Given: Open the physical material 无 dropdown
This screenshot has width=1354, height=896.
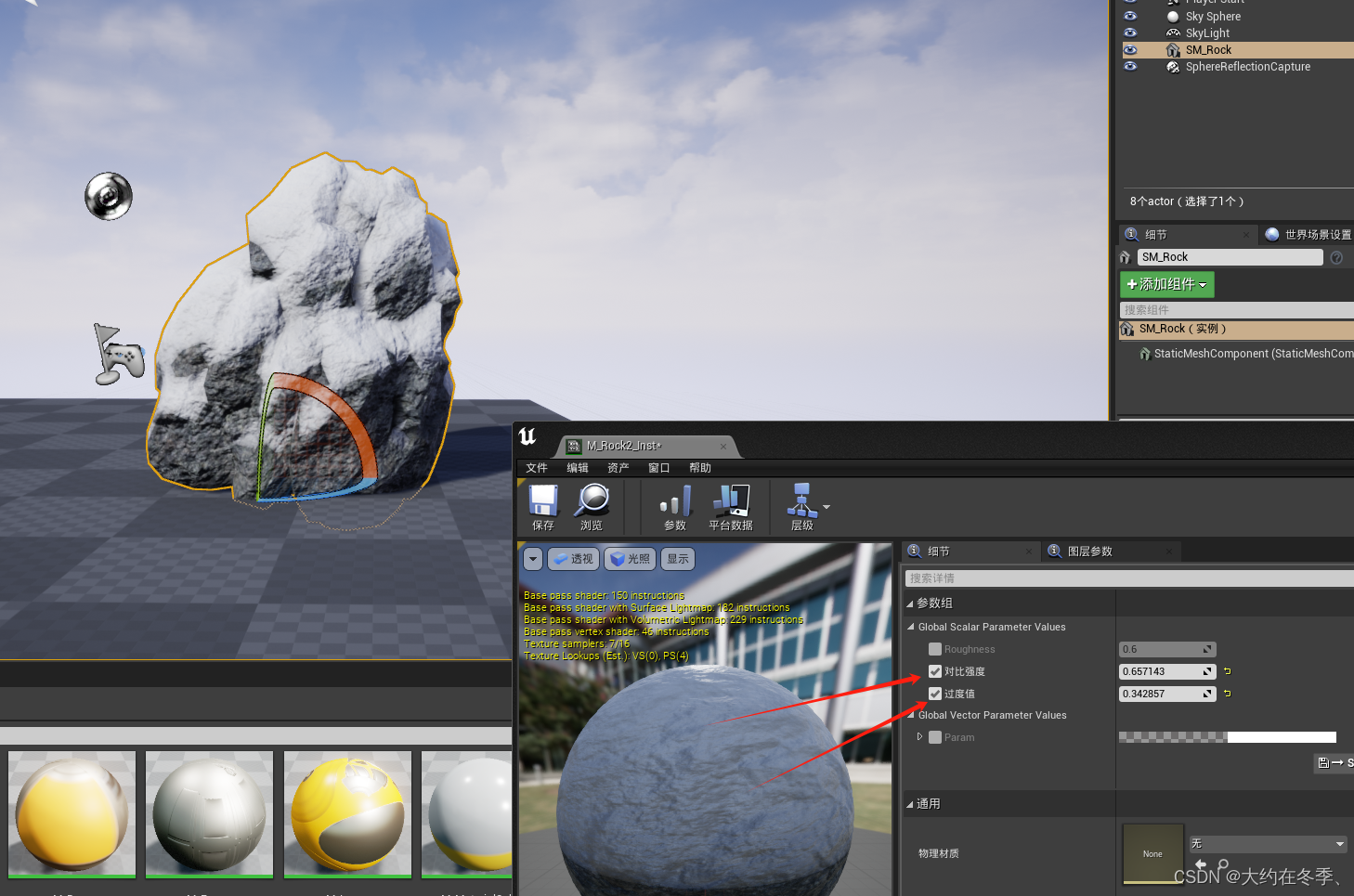Looking at the screenshot, I should [x=1269, y=844].
